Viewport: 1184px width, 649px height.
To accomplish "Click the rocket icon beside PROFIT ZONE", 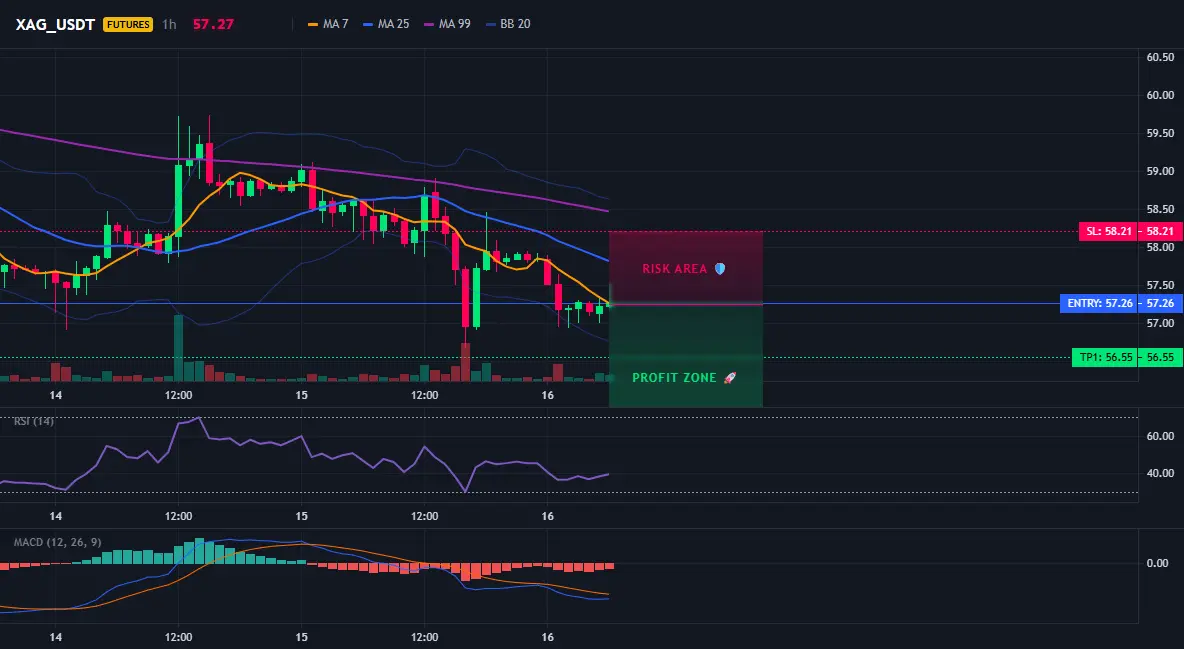I will [729, 377].
